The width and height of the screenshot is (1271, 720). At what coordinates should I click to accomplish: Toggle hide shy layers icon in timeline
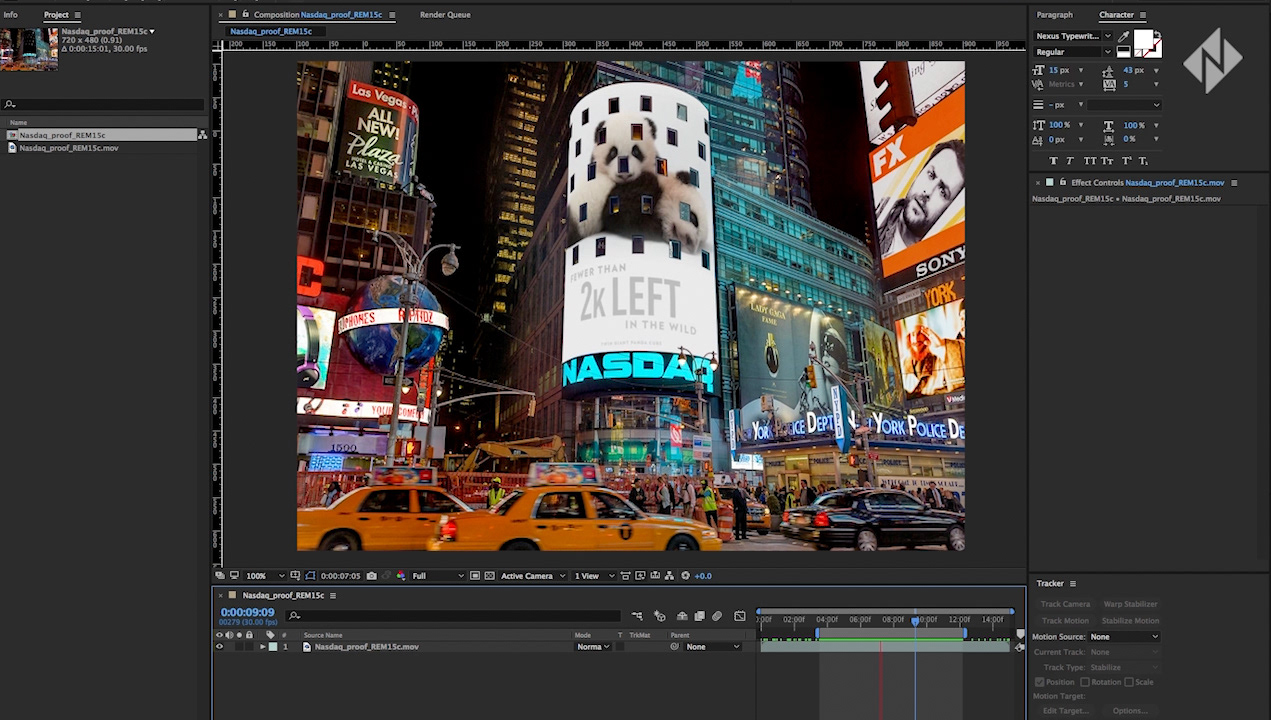[682, 616]
